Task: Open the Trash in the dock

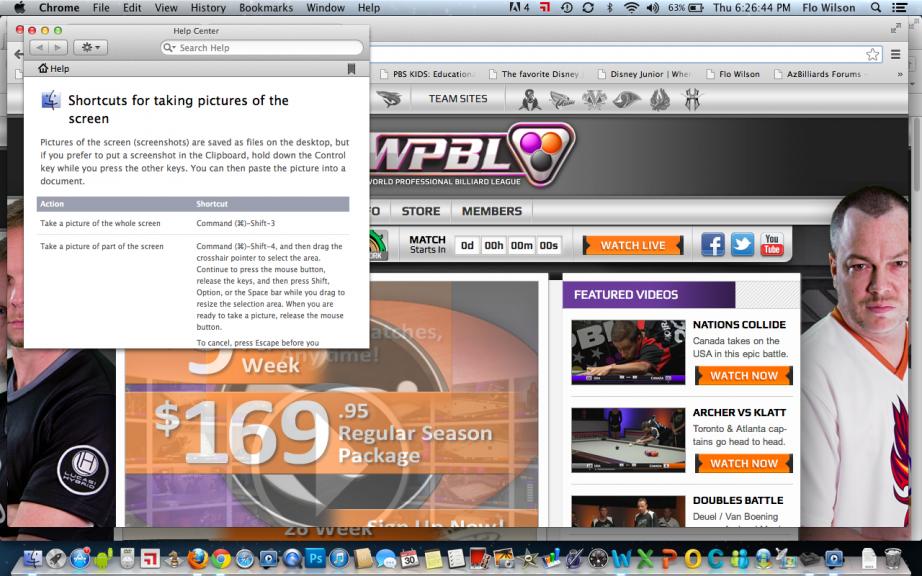Action: pyautogui.click(x=893, y=558)
